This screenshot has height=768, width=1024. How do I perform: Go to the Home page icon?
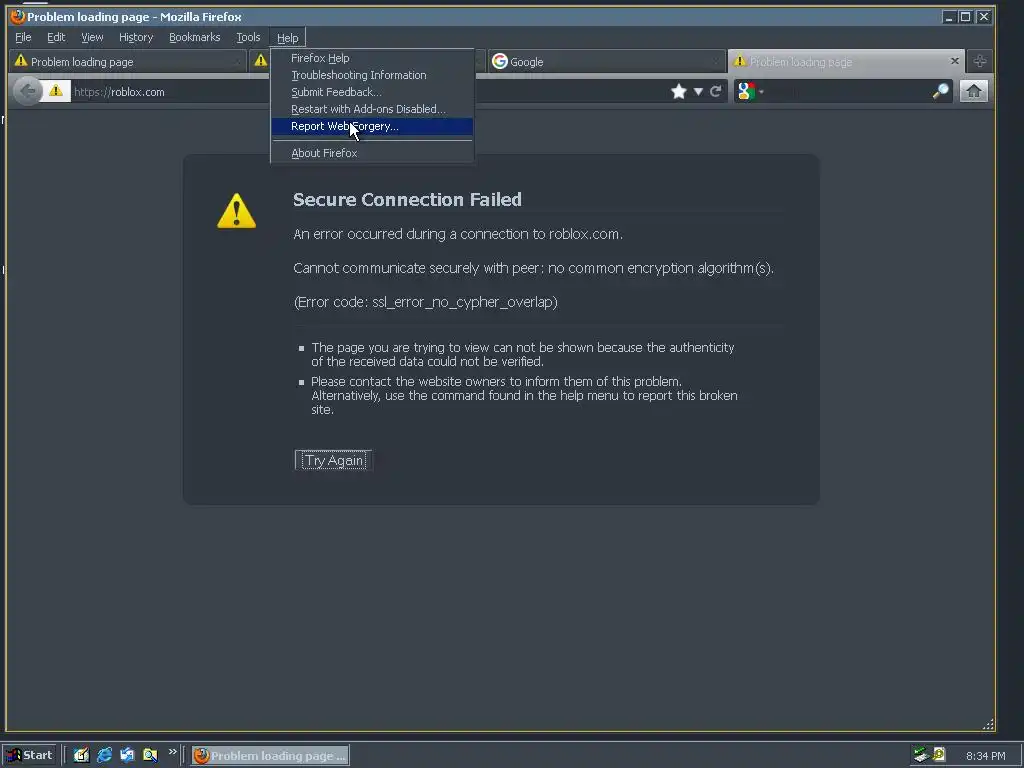(x=974, y=91)
